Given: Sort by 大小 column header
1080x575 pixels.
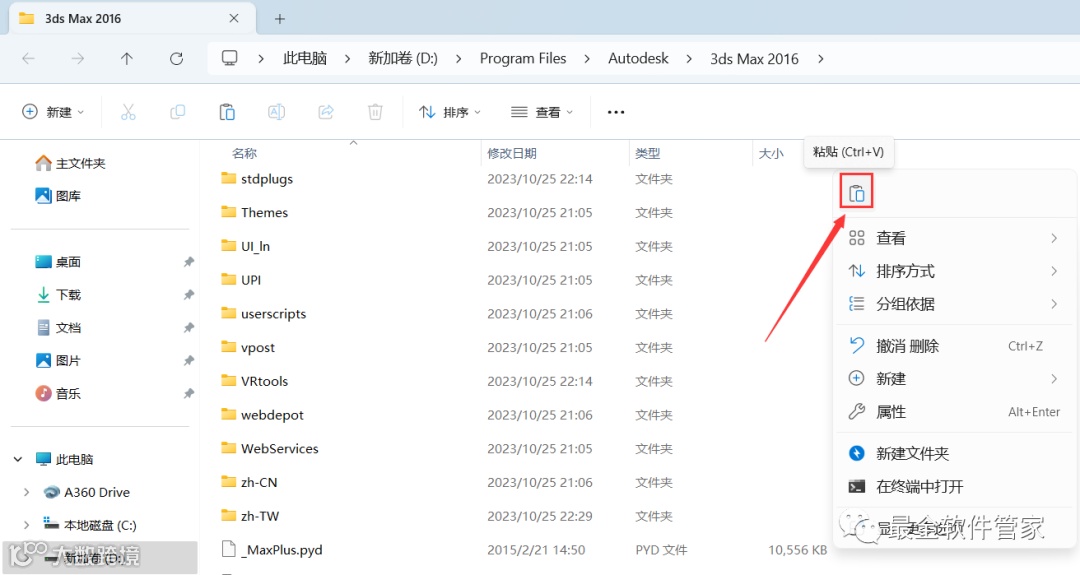Looking at the screenshot, I should pyautogui.click(x=771, y=153).
